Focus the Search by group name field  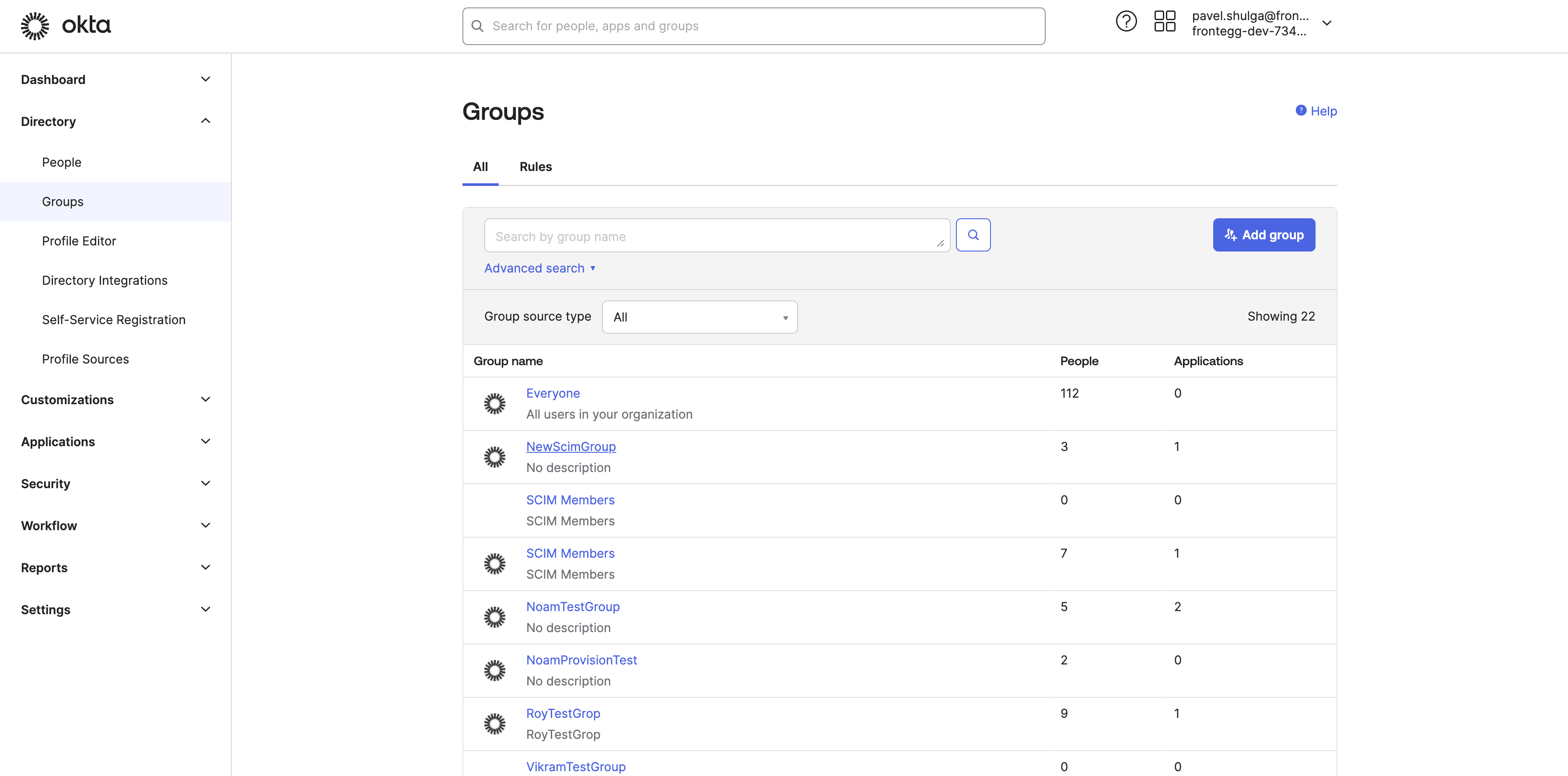pos(717,235)
